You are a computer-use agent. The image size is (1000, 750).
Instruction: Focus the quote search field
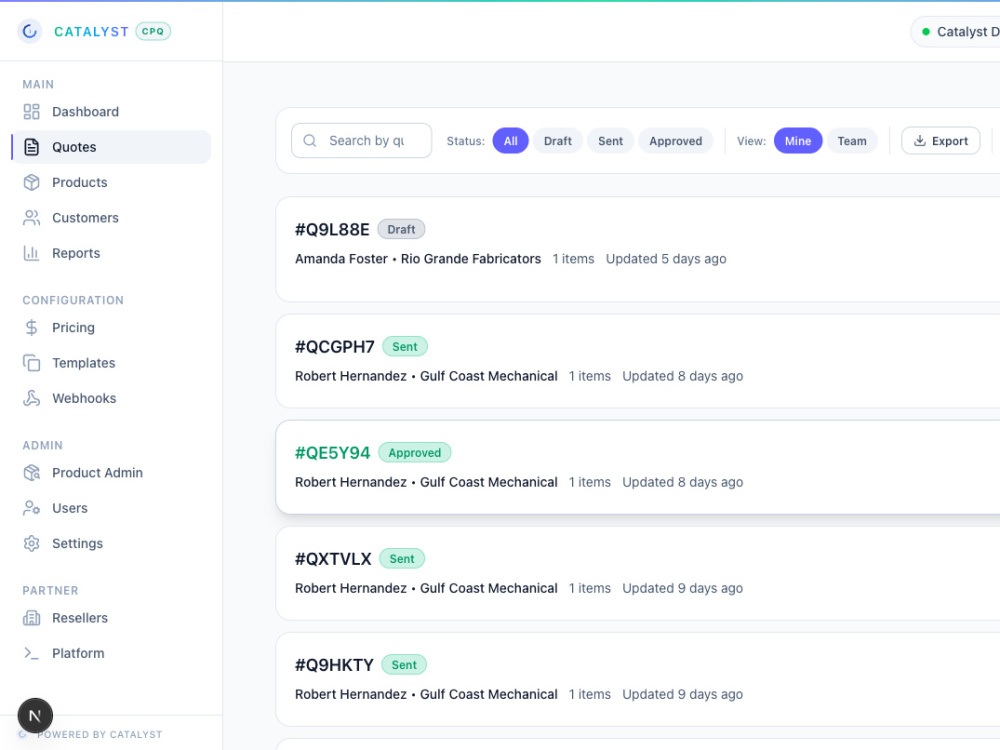(x=362, y=140)
